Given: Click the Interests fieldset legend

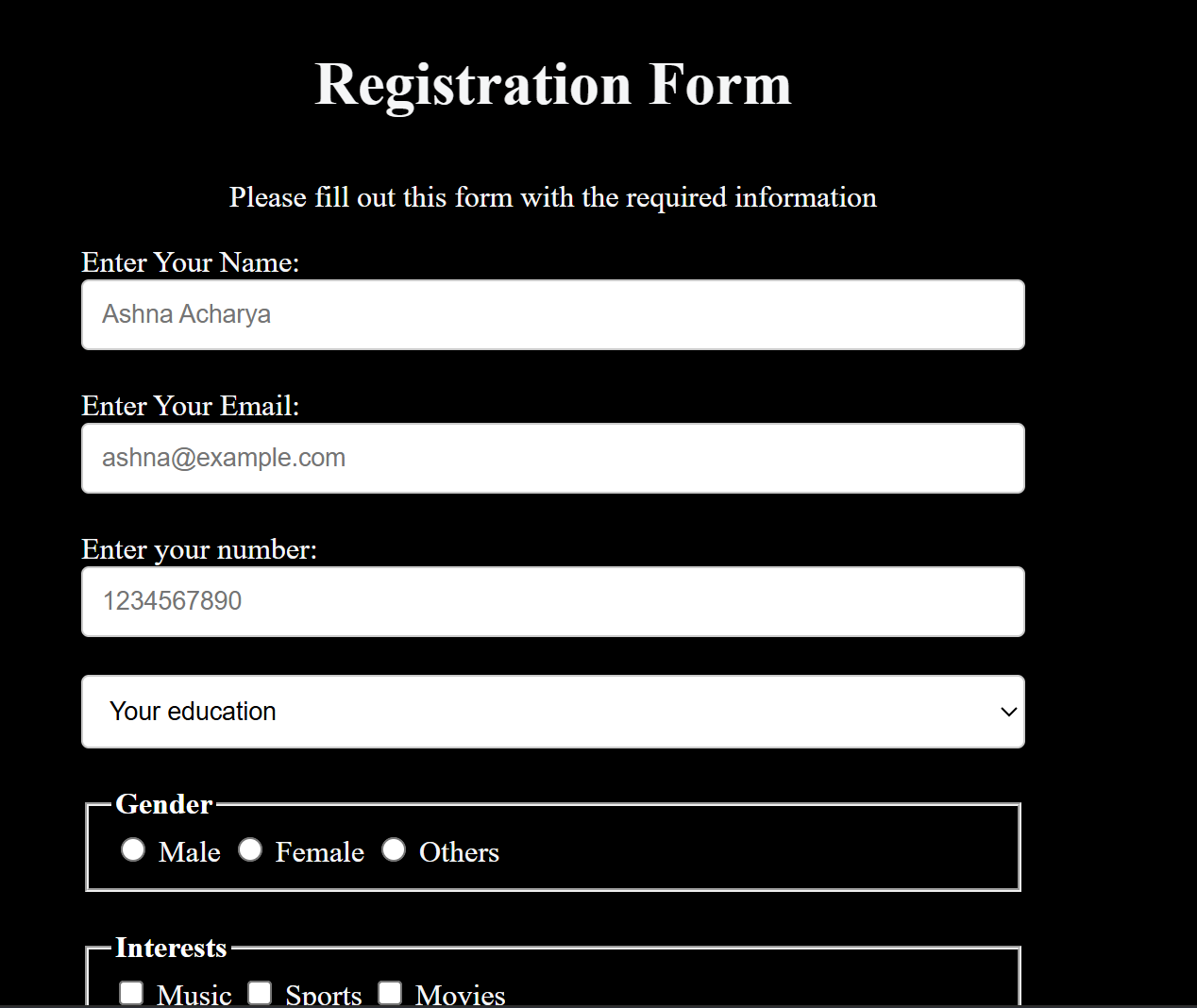Looking at the screenshot, I should (x=171, y=948).
